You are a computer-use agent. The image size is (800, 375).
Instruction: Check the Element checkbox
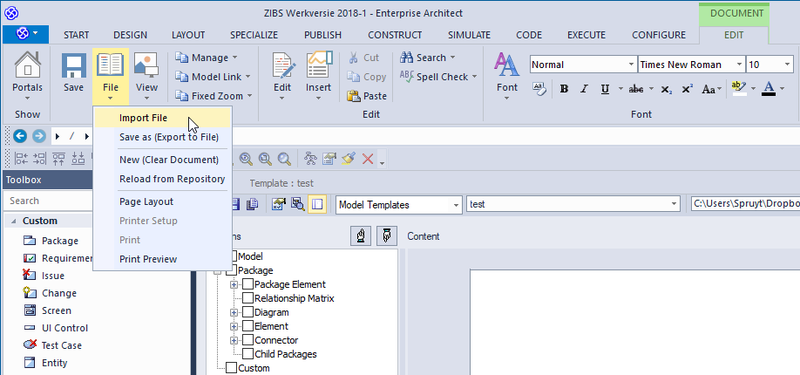tap(247, 326)
